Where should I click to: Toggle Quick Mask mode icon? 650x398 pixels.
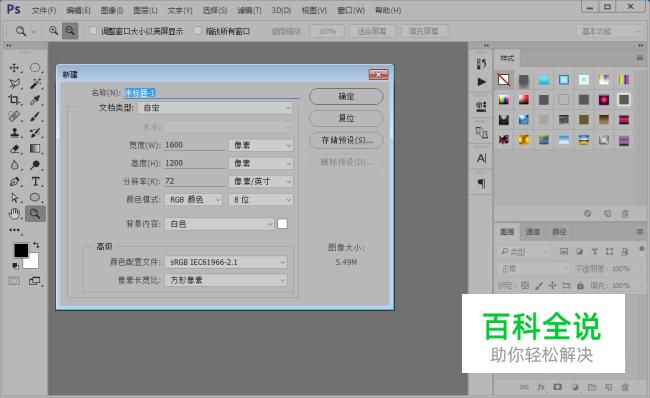pos(15,281)
